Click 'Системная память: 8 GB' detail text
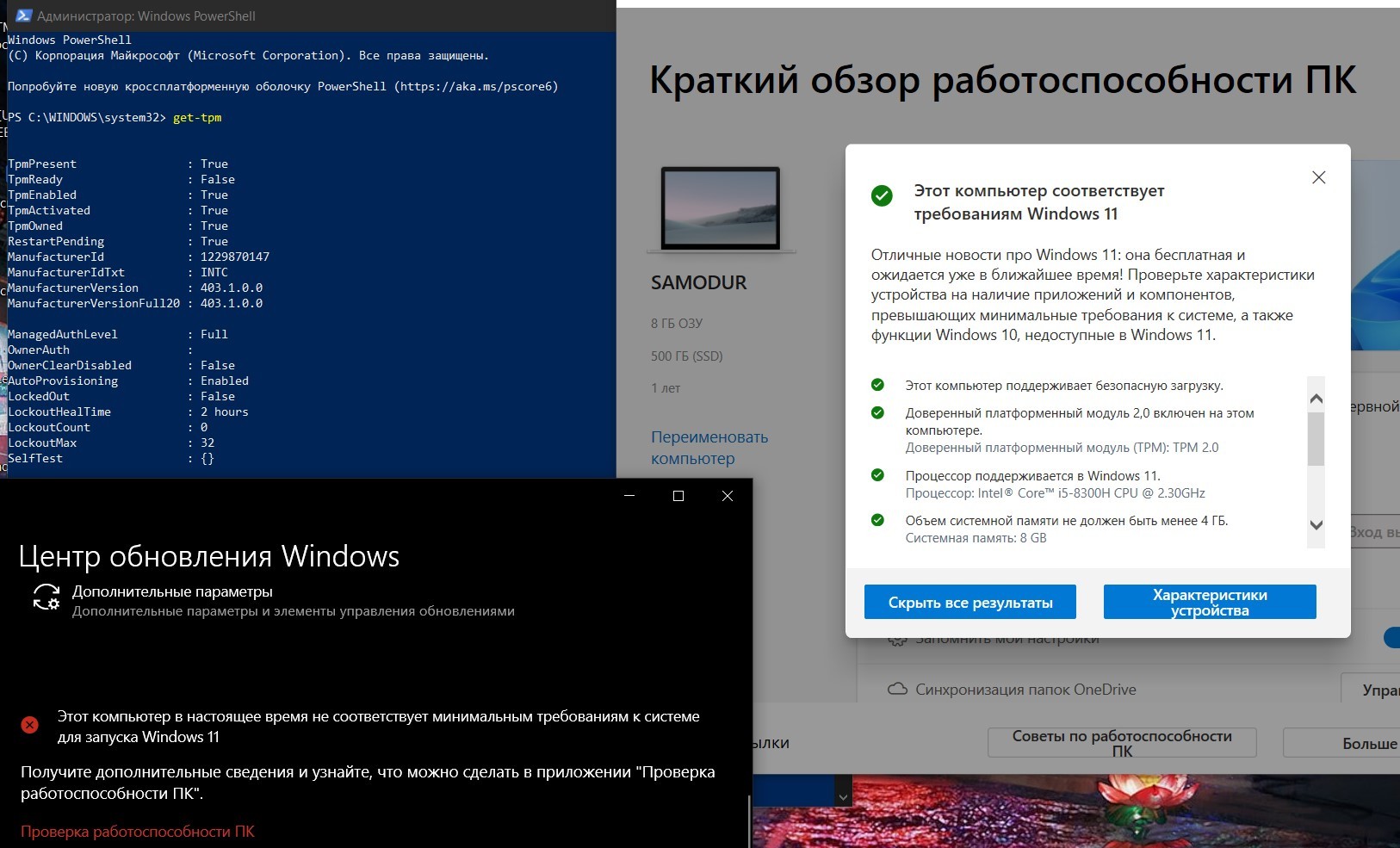 (x=976, y=538)
